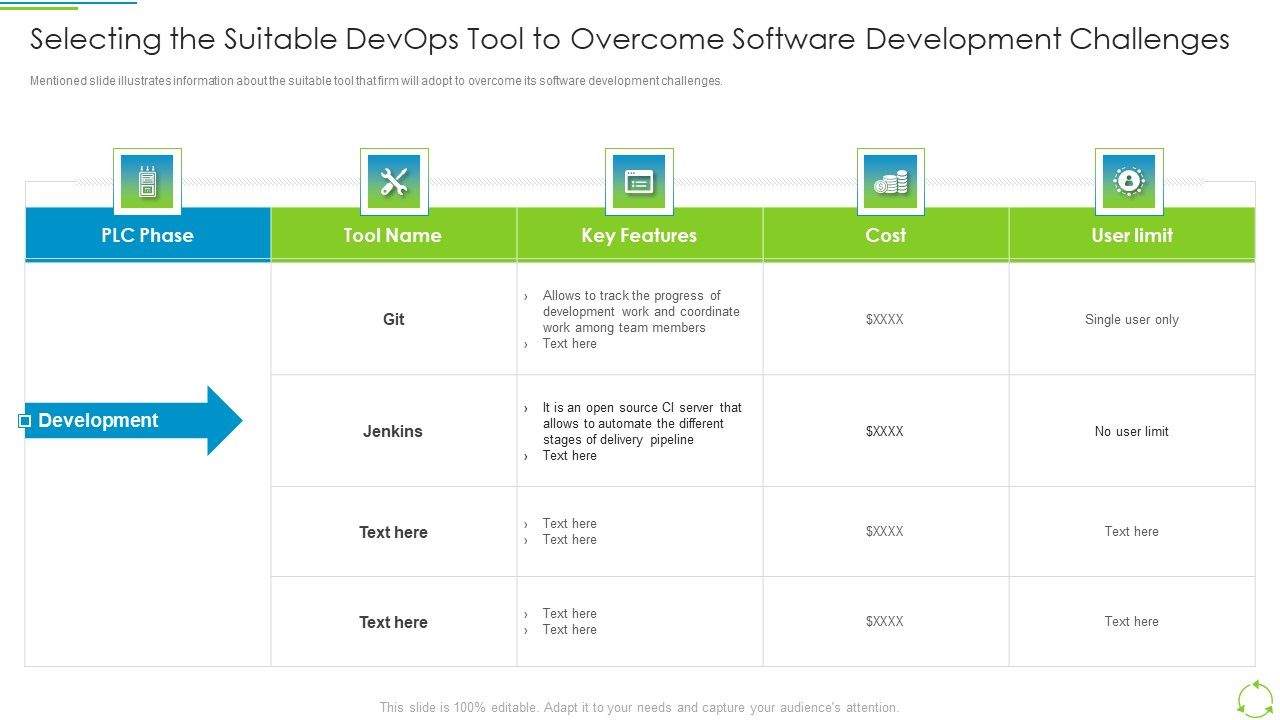Click the small square bullet beside Development
The image size is (1280, 720).
25,421
